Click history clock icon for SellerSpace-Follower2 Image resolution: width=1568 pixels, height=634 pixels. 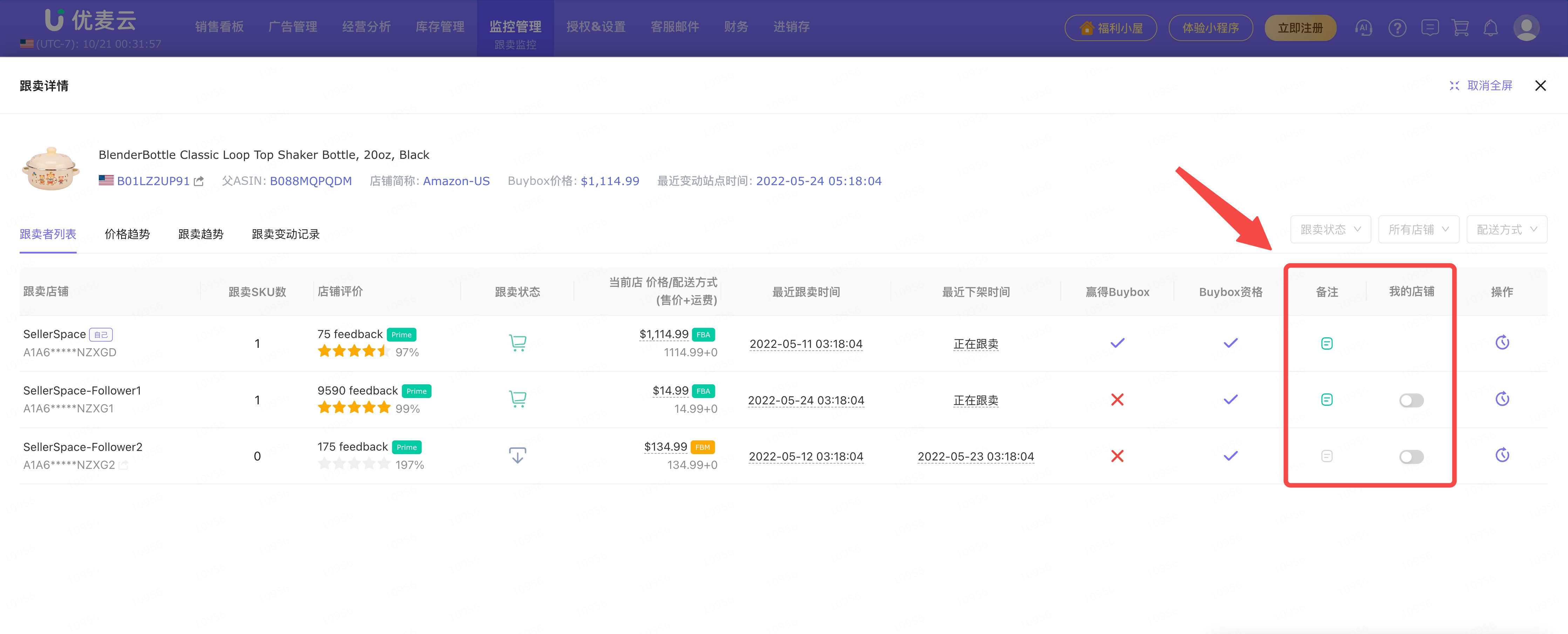[1502, 456]
